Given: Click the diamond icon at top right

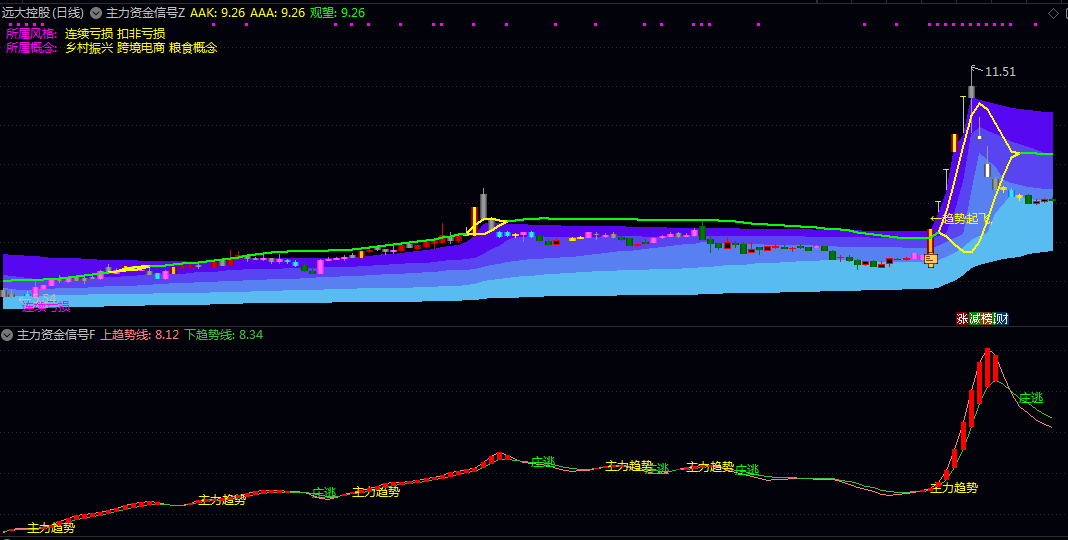Looking at the screenshot, I should [x=1052, y=13].
